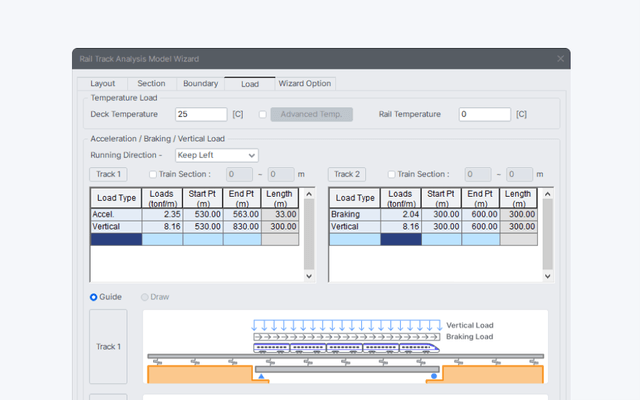Screen dimensions: 640x400
Task: Click the Advanced Temp. button
Action: (311, 114)
